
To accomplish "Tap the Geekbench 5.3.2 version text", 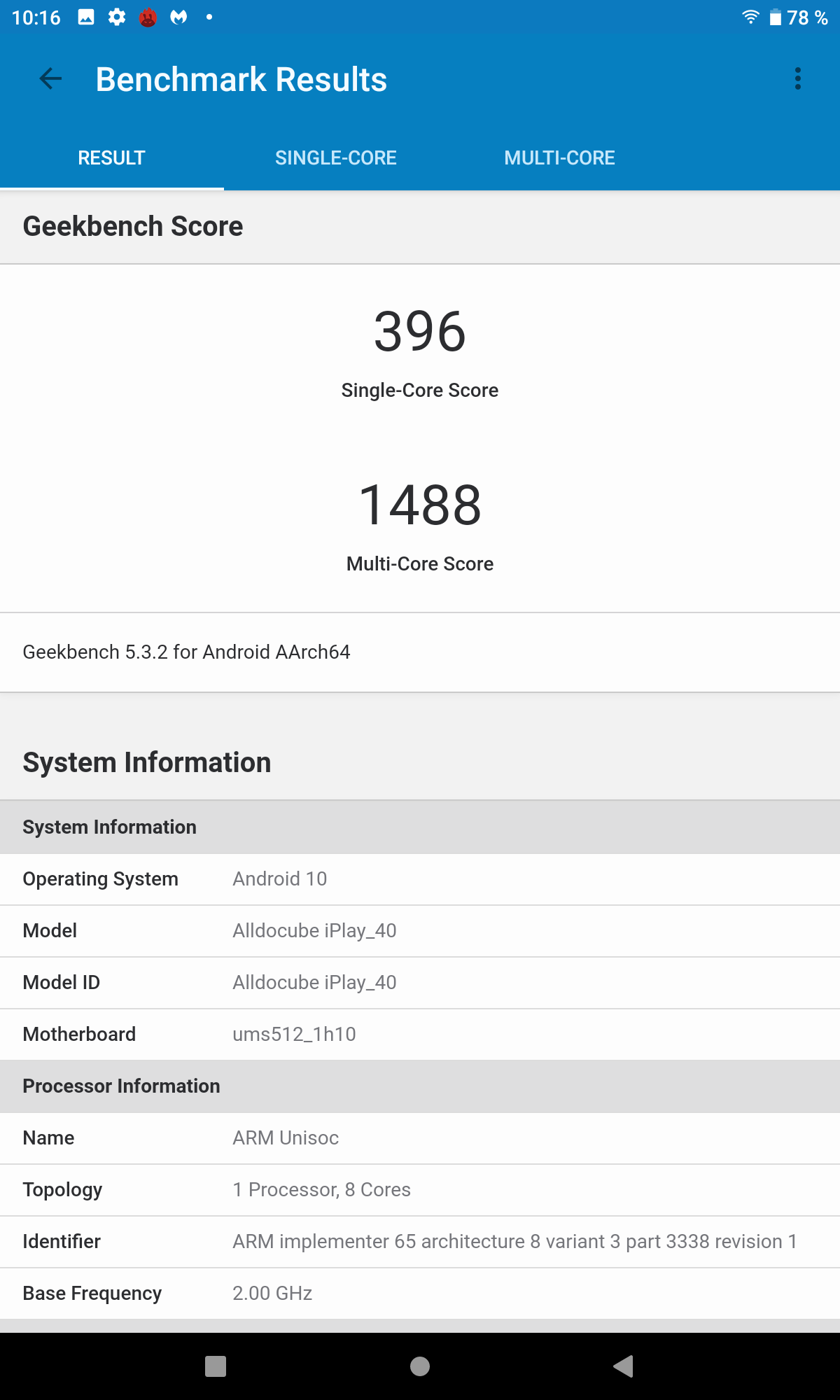I will [186, 652].
